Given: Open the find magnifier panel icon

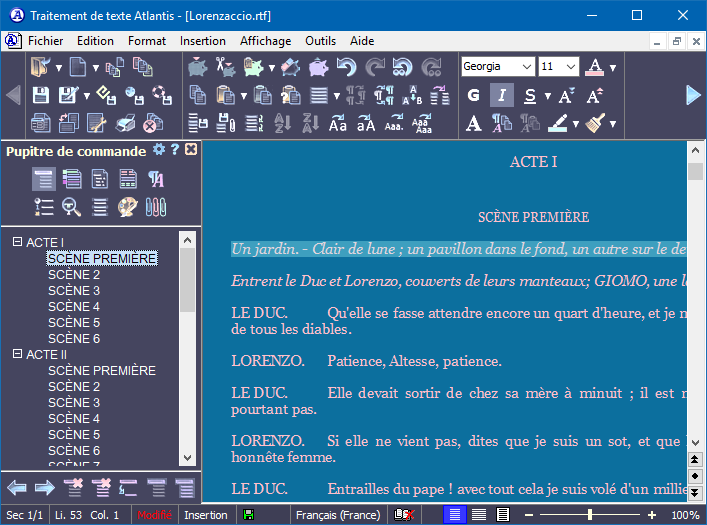Looking at the screenshot, I should point(71,207).
